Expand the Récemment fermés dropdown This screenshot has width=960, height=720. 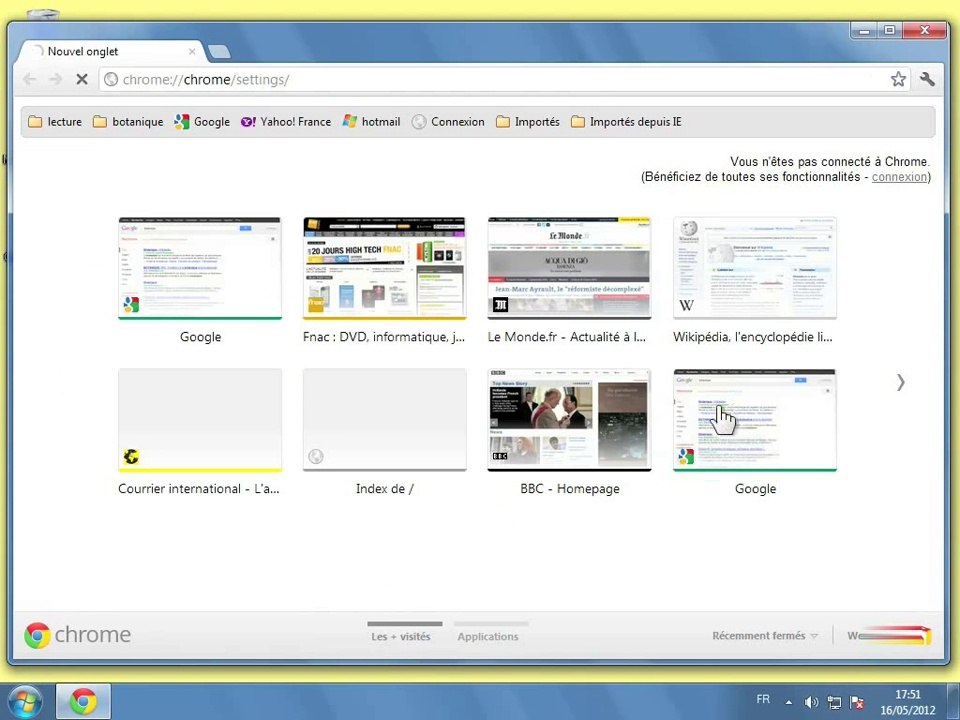click(765, 636)
